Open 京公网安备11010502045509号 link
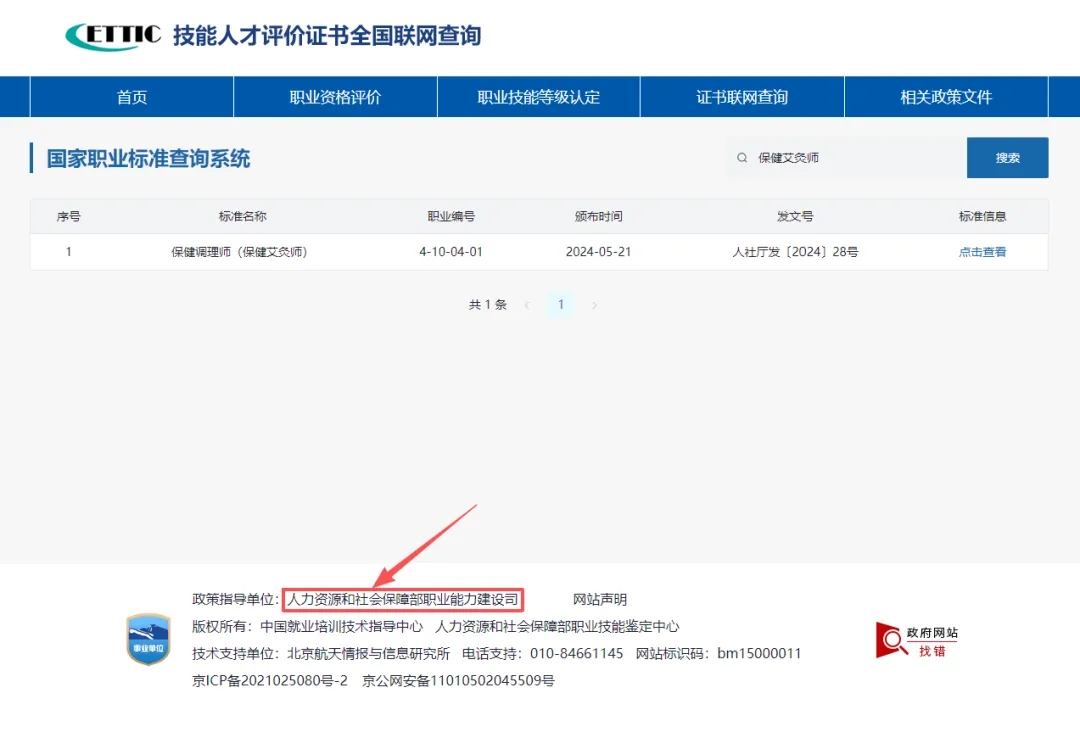Viewport: 1080px width, 749px height. point(458,681)
